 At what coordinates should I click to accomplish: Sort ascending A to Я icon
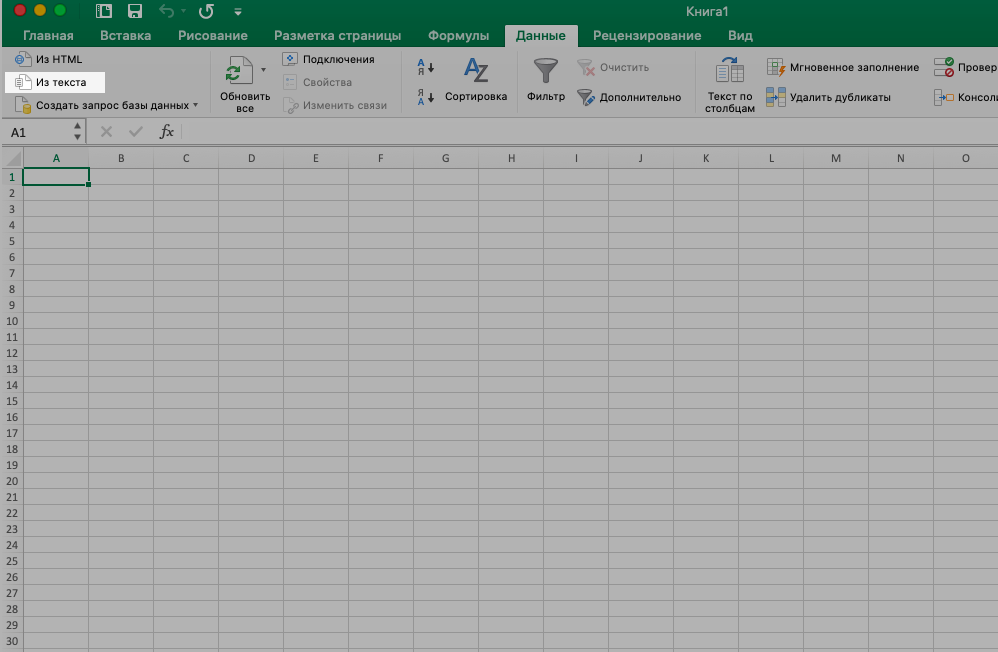click(425, 67)
